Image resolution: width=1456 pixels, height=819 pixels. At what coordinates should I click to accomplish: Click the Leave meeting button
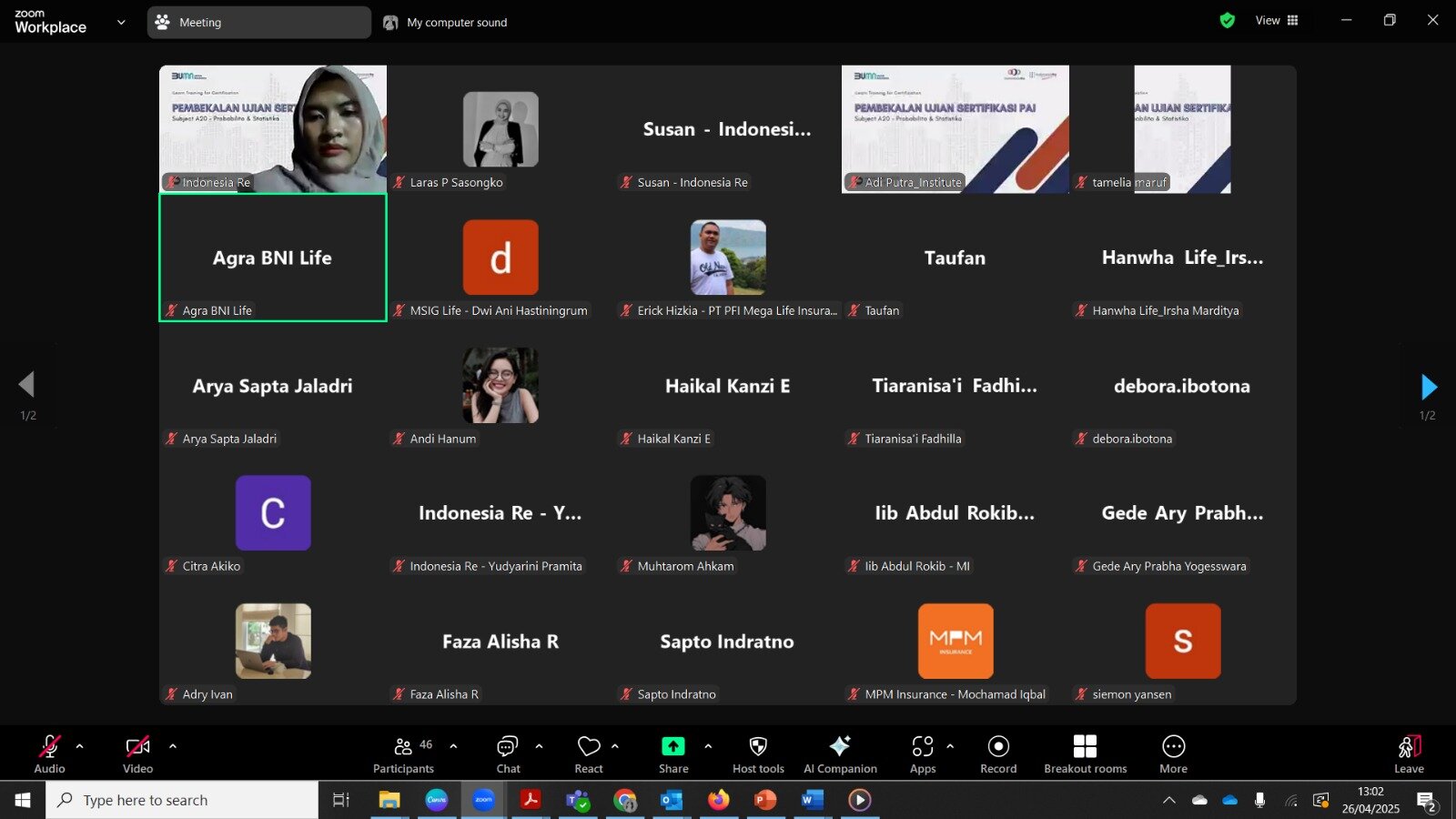tap(1409, 754)
